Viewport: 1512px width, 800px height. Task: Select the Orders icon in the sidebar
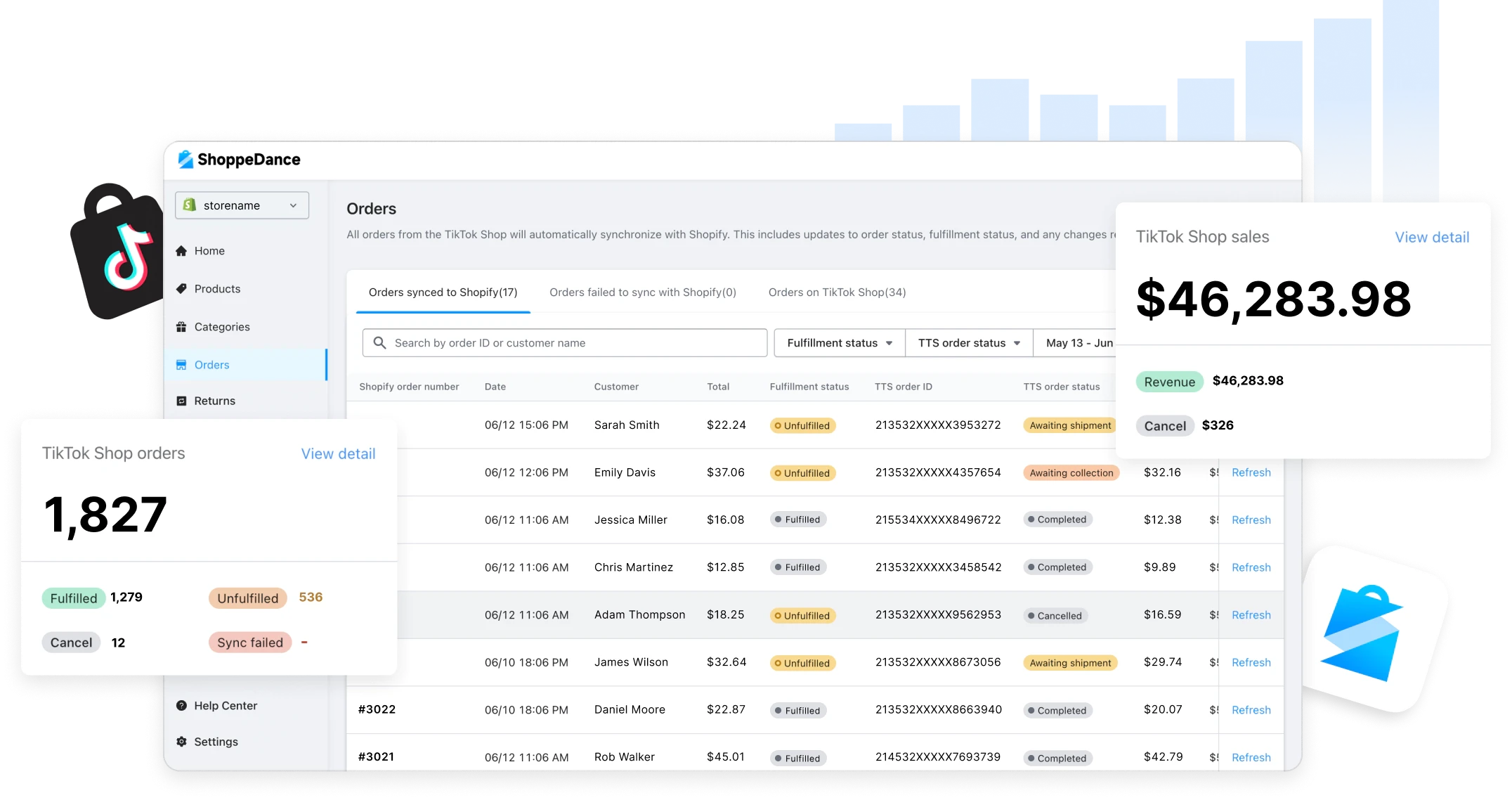click(x=182, y=365)
